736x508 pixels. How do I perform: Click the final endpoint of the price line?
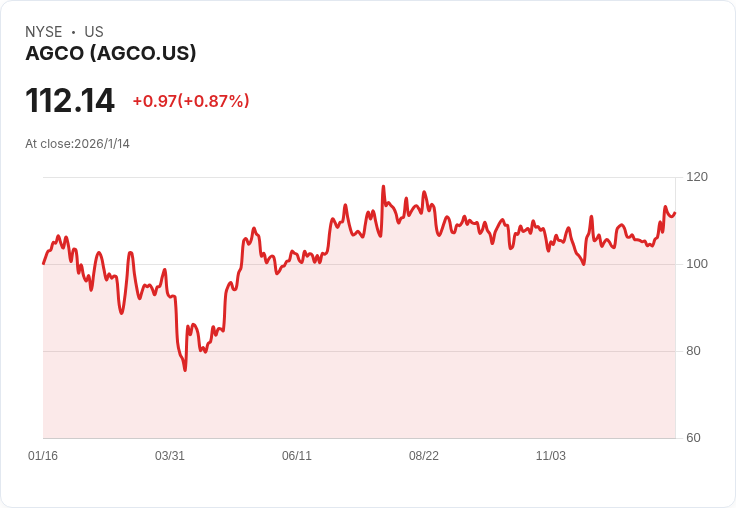pos(675,213)
